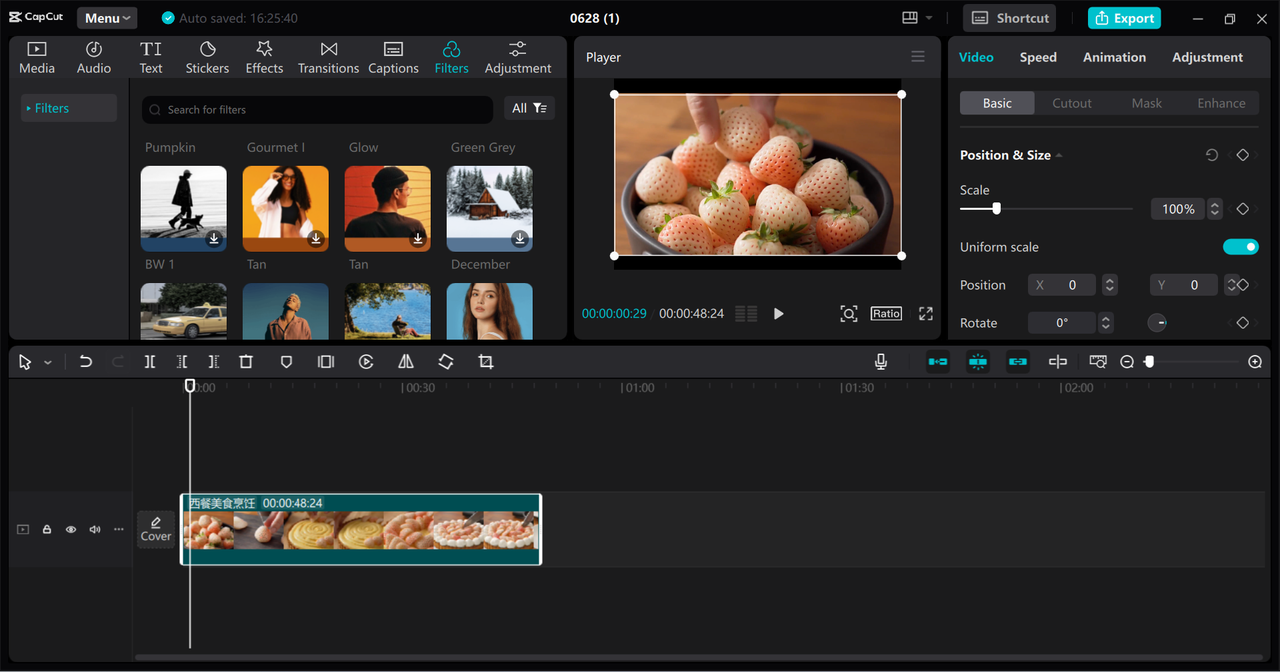1280x672 pixels.
Task: Click the Undo arrow in timeline toolbar
Action: 86,362
